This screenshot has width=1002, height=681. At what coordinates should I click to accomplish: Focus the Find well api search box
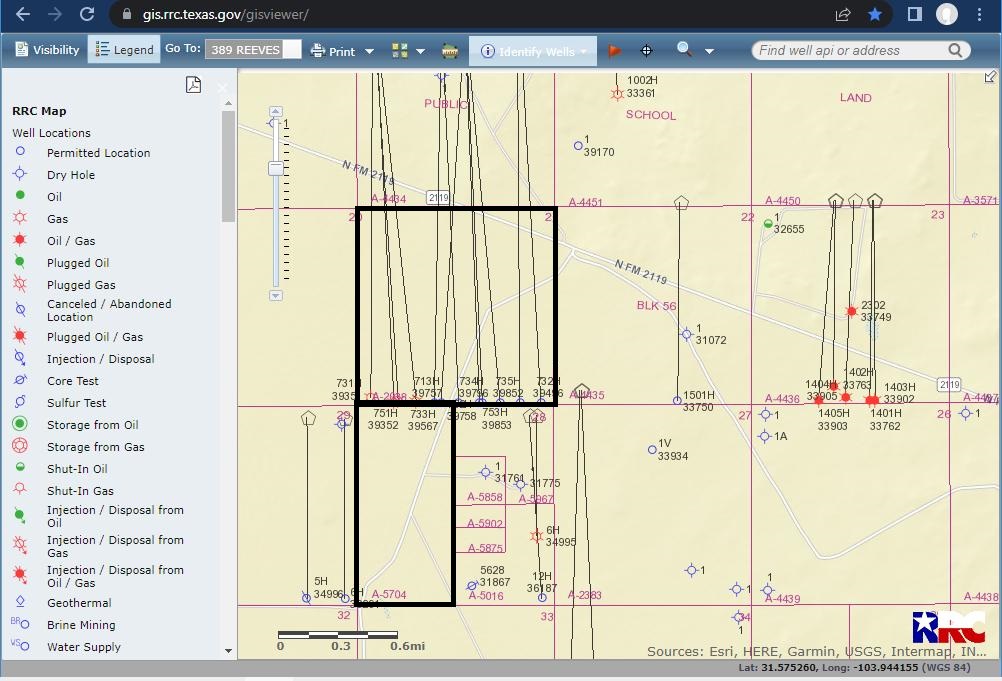click(850, 50)
